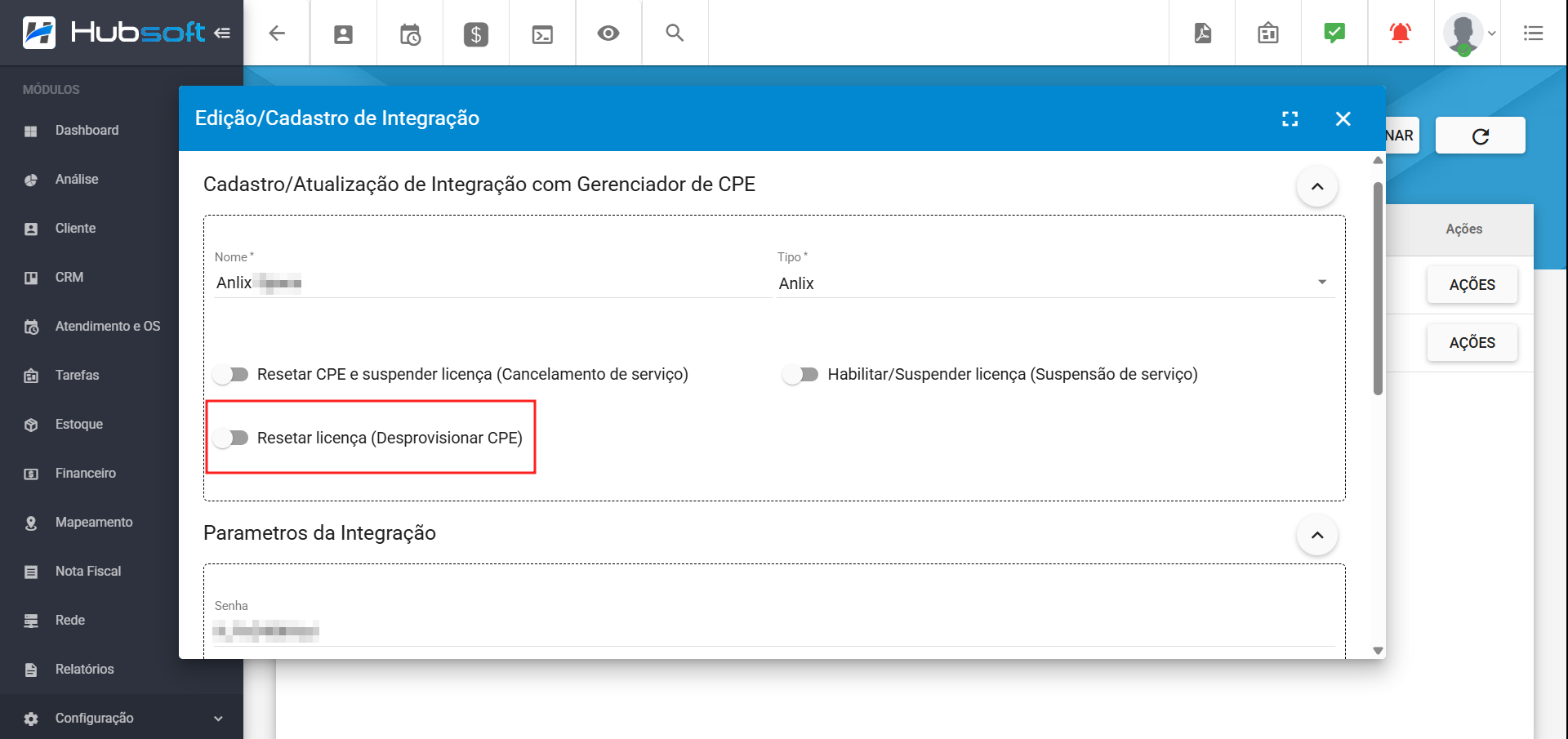This screenshot has height=739, width=1568.
Task: Open the dollar sign financial icon
Action: click(x=476, y=34)
